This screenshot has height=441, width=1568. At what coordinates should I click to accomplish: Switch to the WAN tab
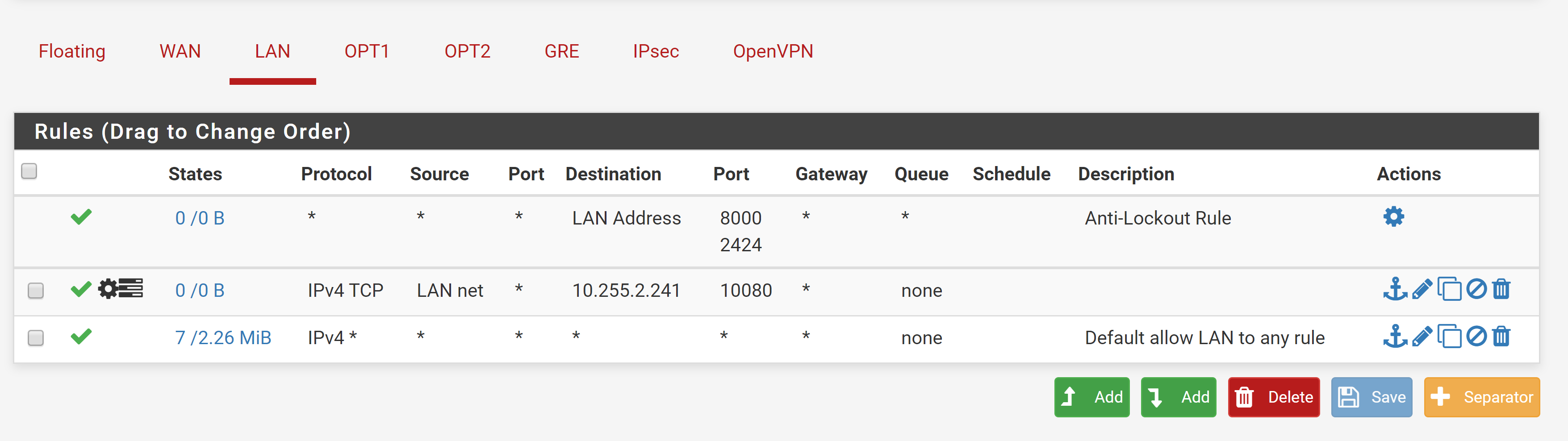point(180,52)
